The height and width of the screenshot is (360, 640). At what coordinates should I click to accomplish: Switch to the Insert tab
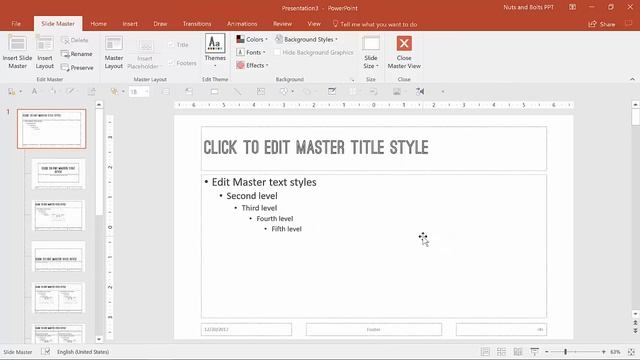coord(130,24)
